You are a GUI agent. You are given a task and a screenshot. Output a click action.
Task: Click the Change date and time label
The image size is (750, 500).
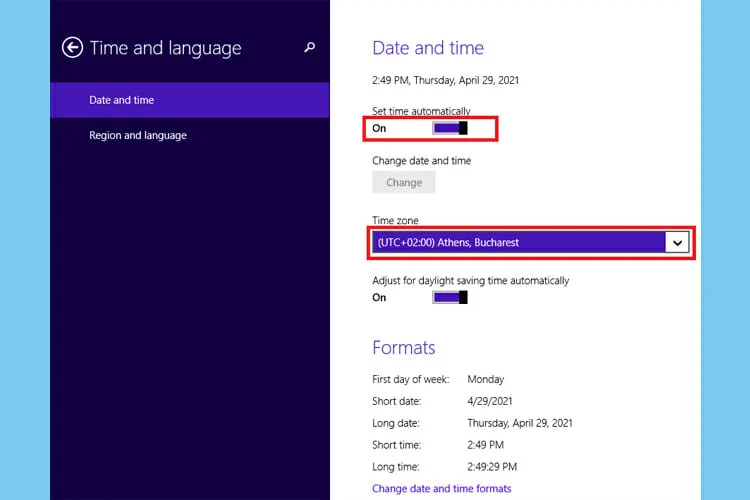tap(421, 161)
